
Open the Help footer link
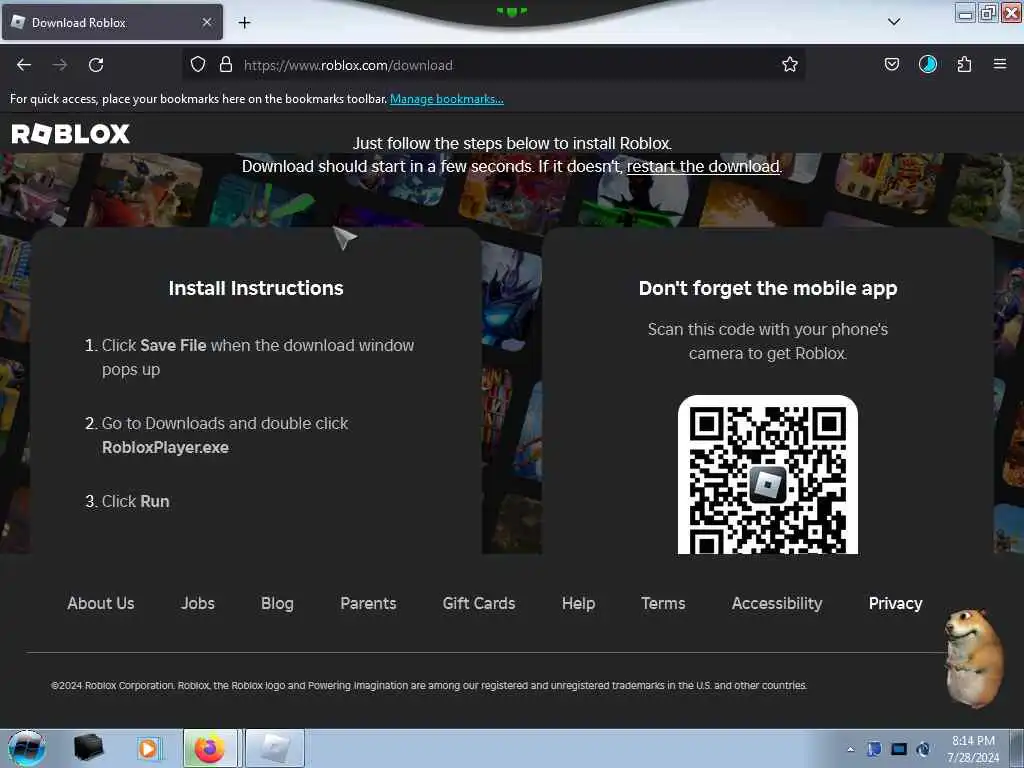[578, 603]
